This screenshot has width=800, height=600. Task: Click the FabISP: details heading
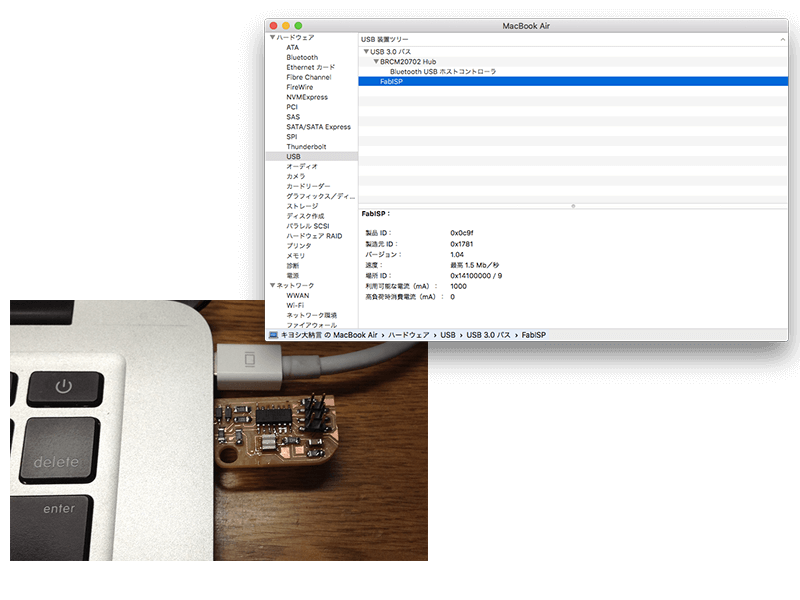point(376,214)
